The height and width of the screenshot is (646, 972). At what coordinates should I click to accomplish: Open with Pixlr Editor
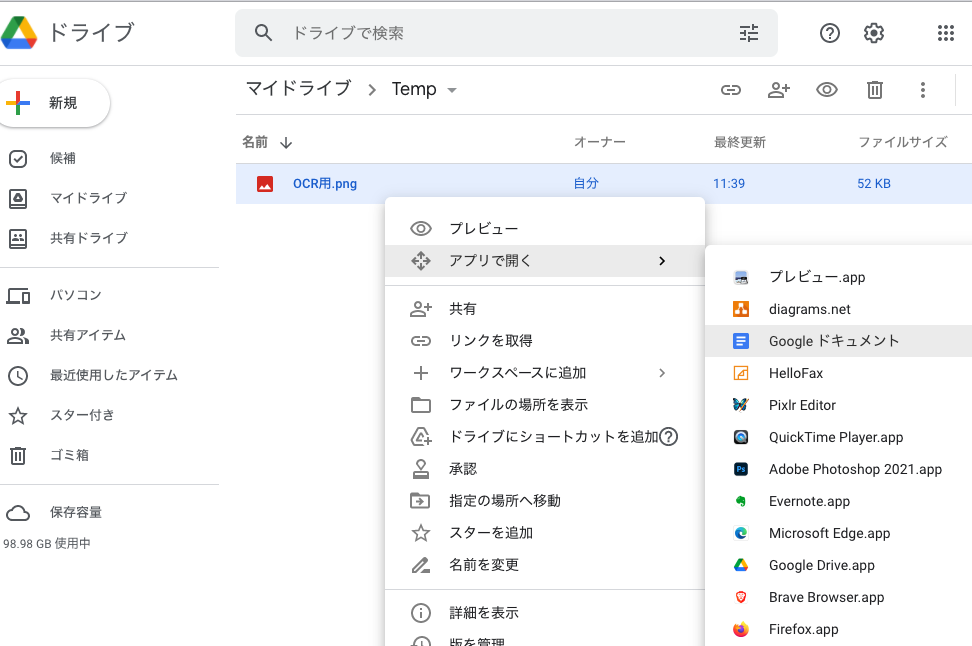pyautogui.click(x=839, y=405)
